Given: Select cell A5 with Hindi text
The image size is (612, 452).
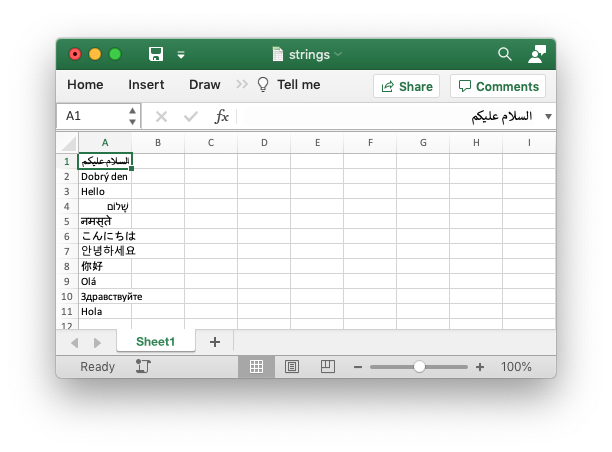Looking at the screenshot, I should pos(105,221).
